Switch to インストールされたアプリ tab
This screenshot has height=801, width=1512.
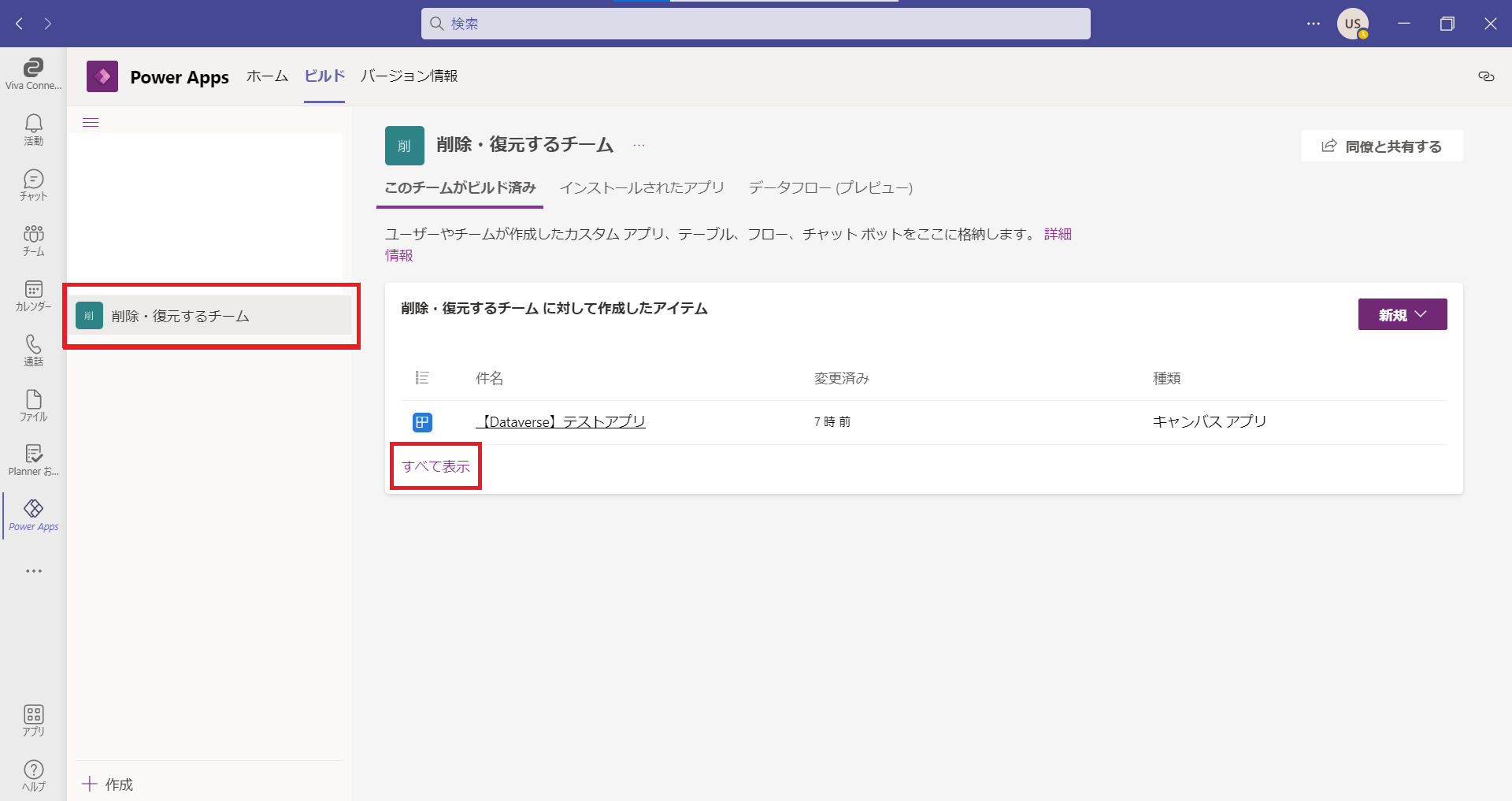coord(642,187)
